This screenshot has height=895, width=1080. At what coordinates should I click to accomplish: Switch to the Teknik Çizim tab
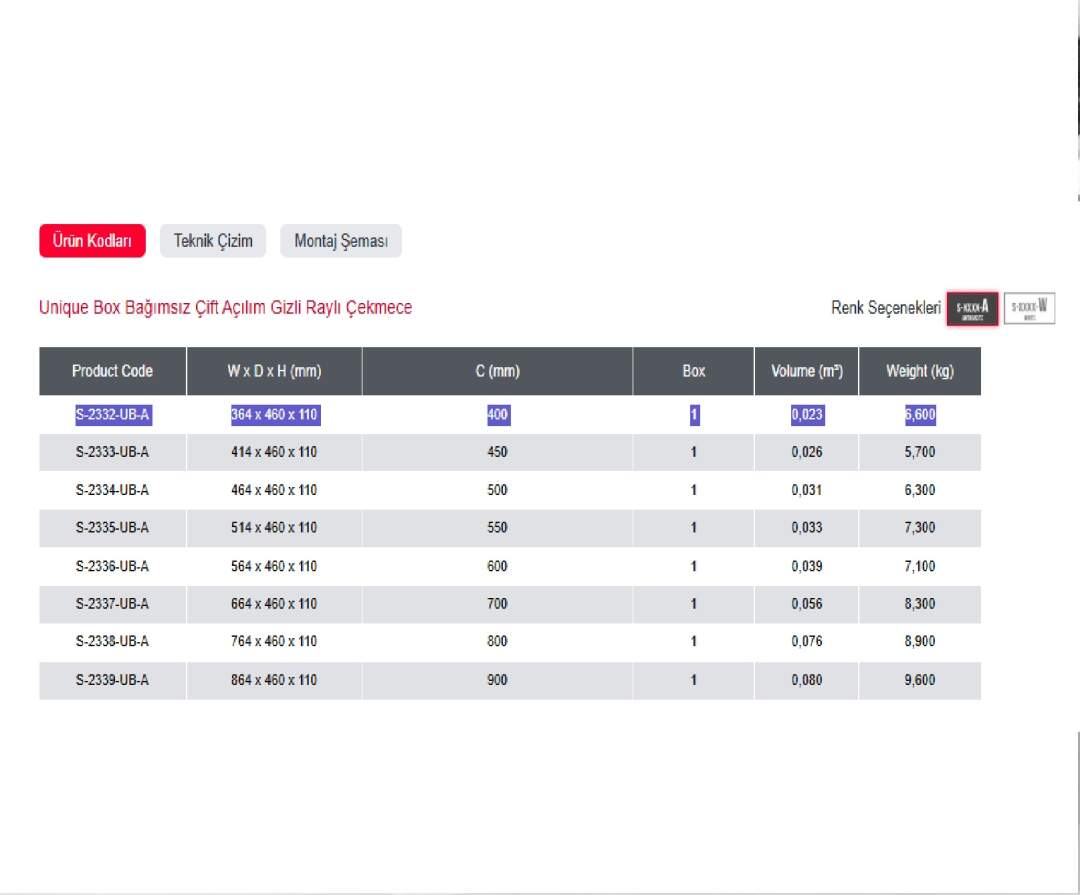tap(213, 241)
